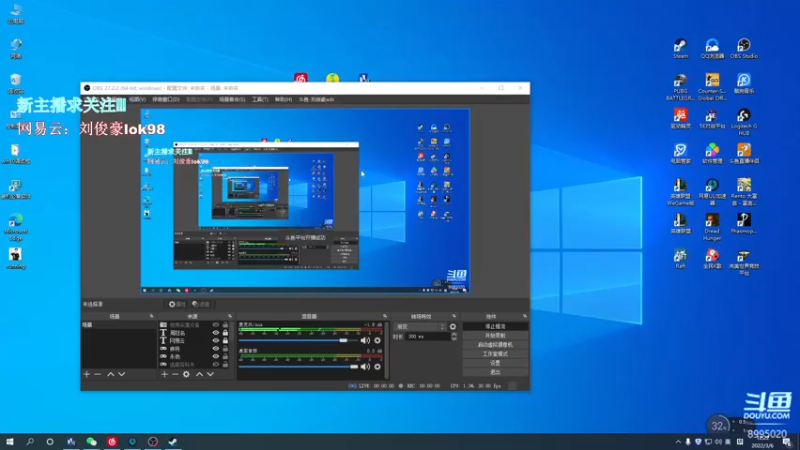
Task: Open taskbar search magnifier
Action: [30, 442]
